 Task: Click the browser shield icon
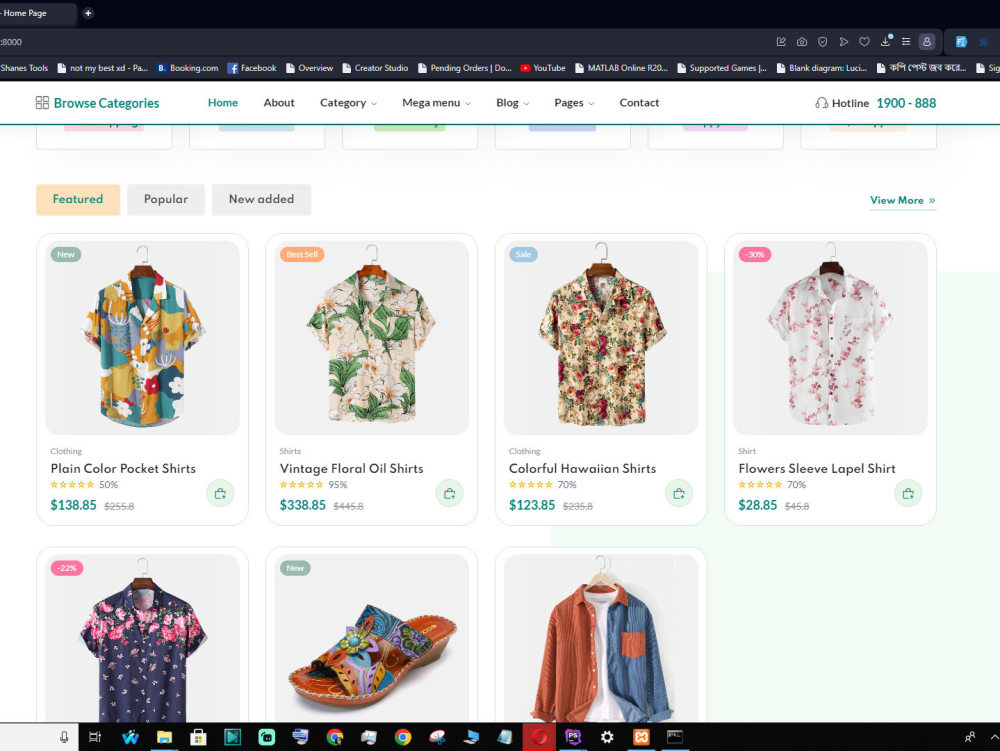(823, 42)
